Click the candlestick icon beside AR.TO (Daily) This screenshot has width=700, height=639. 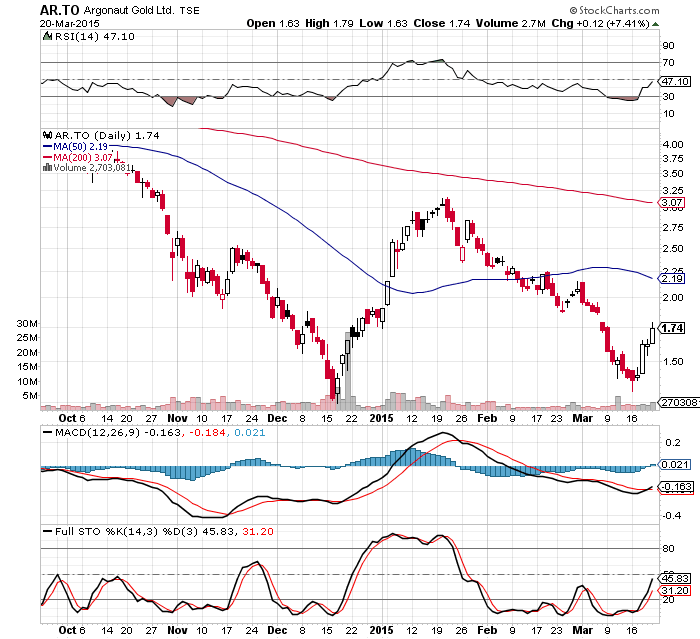pyautogui.click(x=47, y=135)
